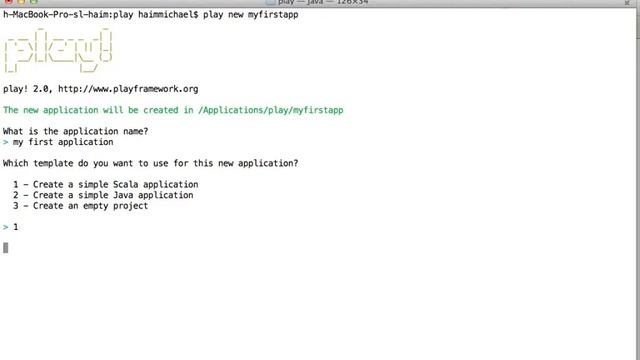Image resolution: width=640 pixels, height=360 pixels.
Task: Click the green 'new application will be created' line
Action: pos(173,110)
